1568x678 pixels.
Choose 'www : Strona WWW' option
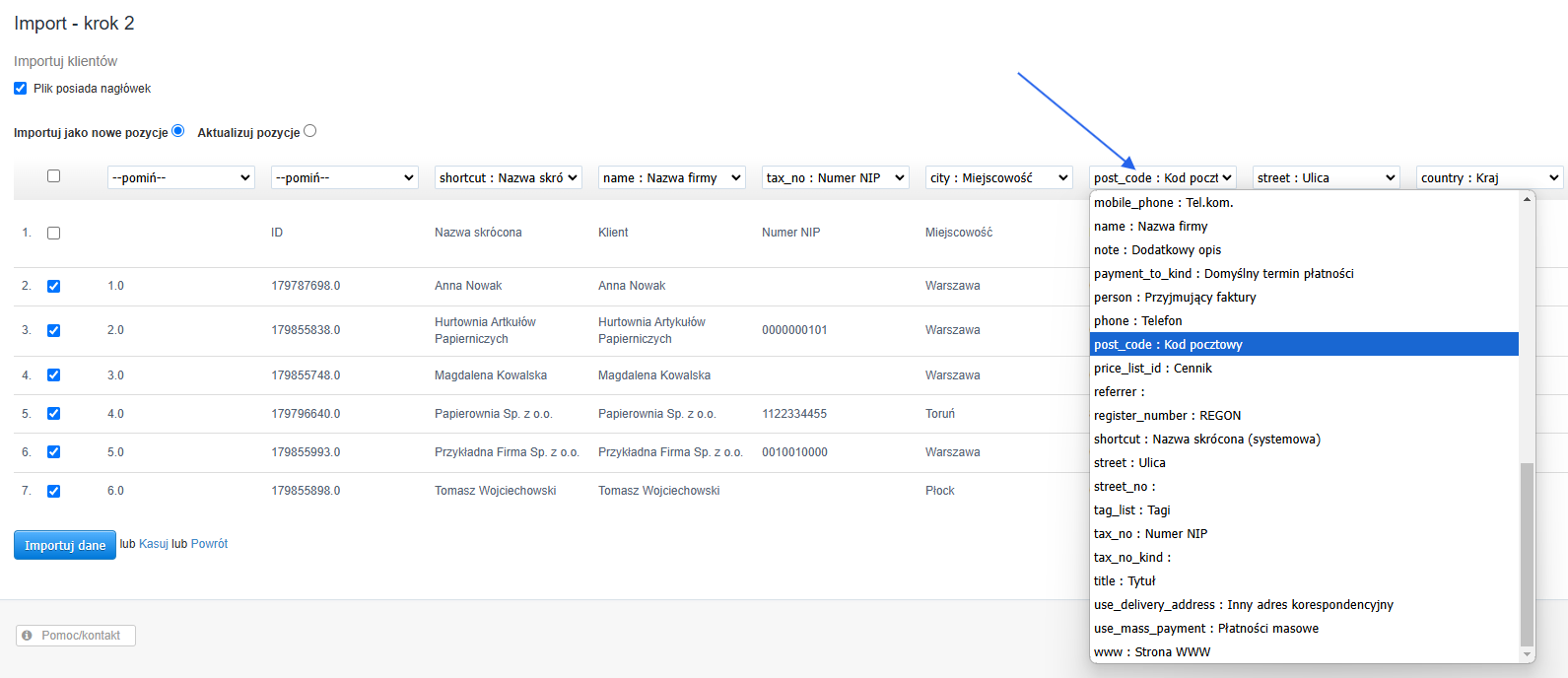pyautogui.click(x=1304, y=651)
